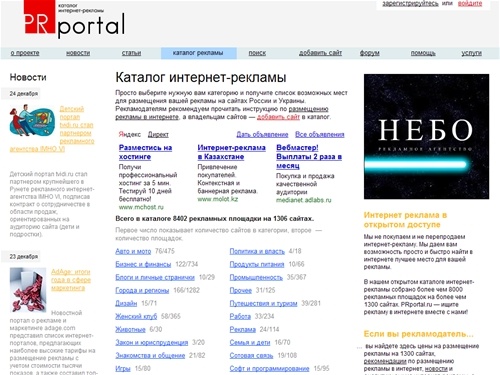Open 'Политика и власть' category

click(257, 252)
